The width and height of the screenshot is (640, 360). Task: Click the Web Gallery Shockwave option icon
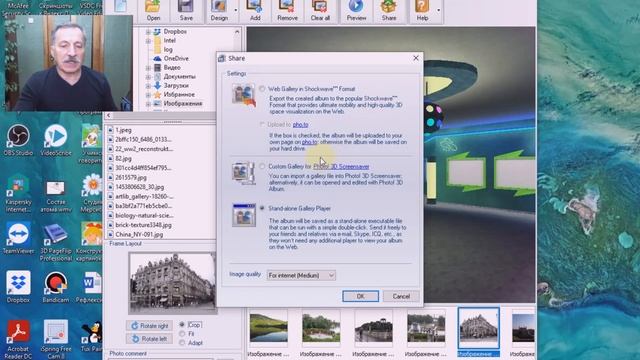click(244, 95)
